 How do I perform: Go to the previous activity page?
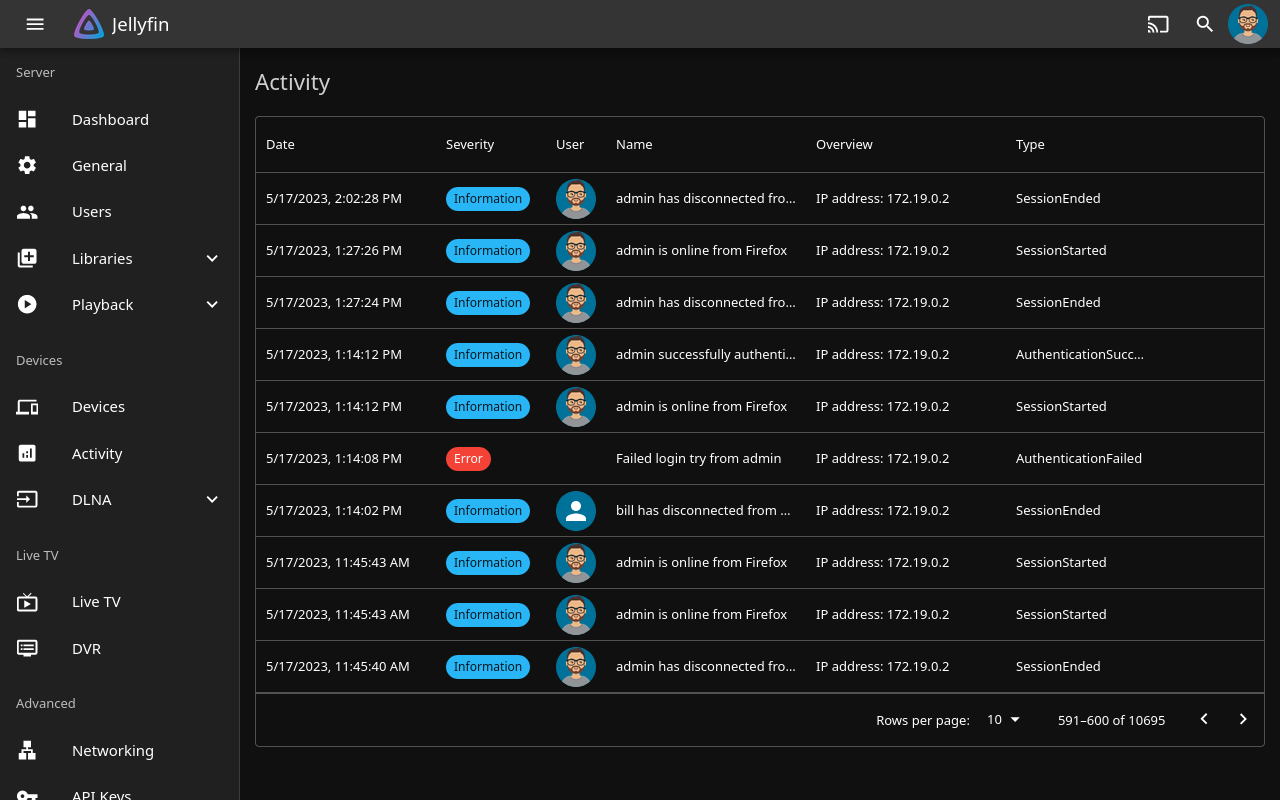(x=1204, y=719)
